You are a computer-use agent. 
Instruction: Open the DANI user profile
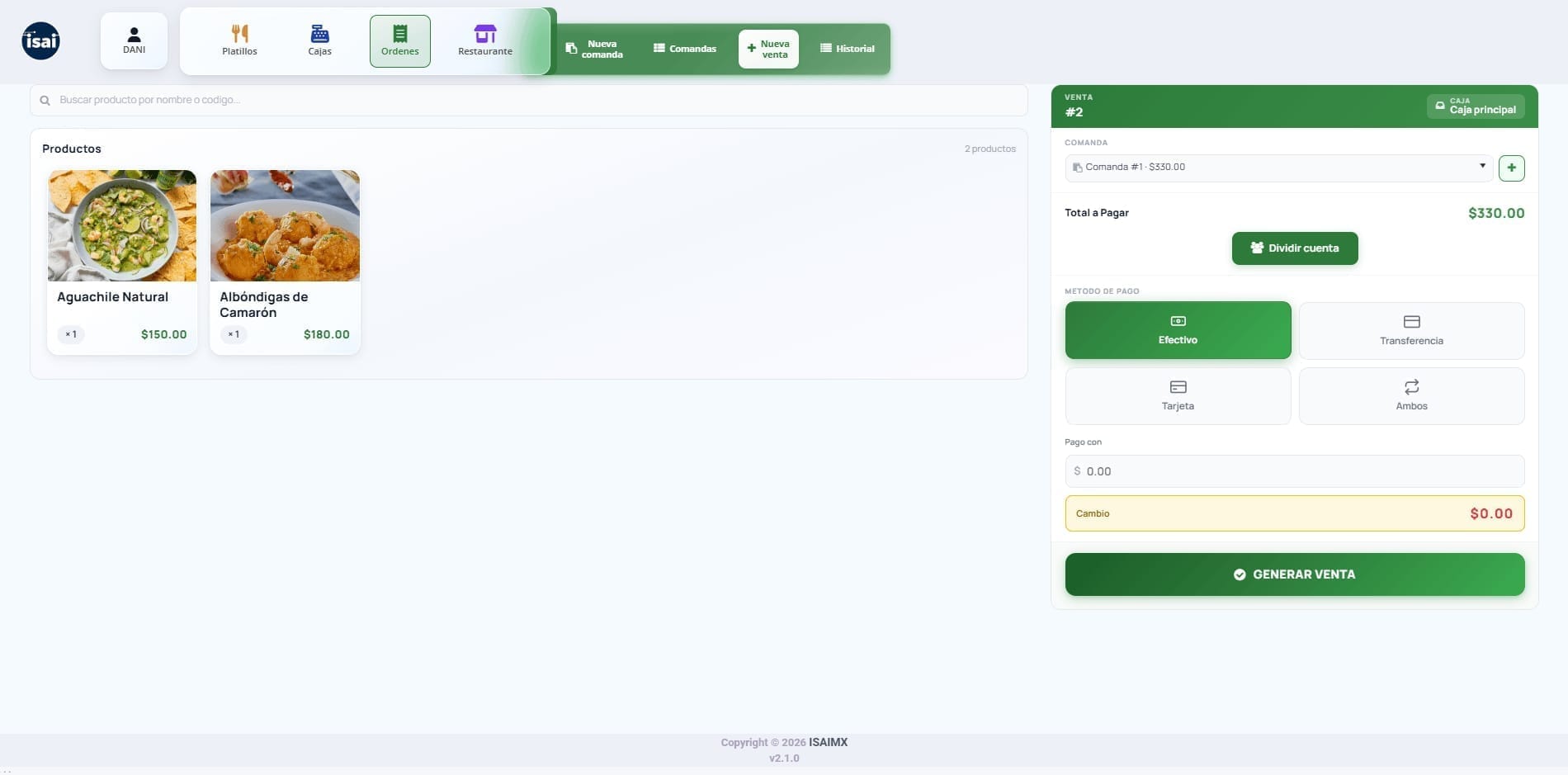(134, 40)
